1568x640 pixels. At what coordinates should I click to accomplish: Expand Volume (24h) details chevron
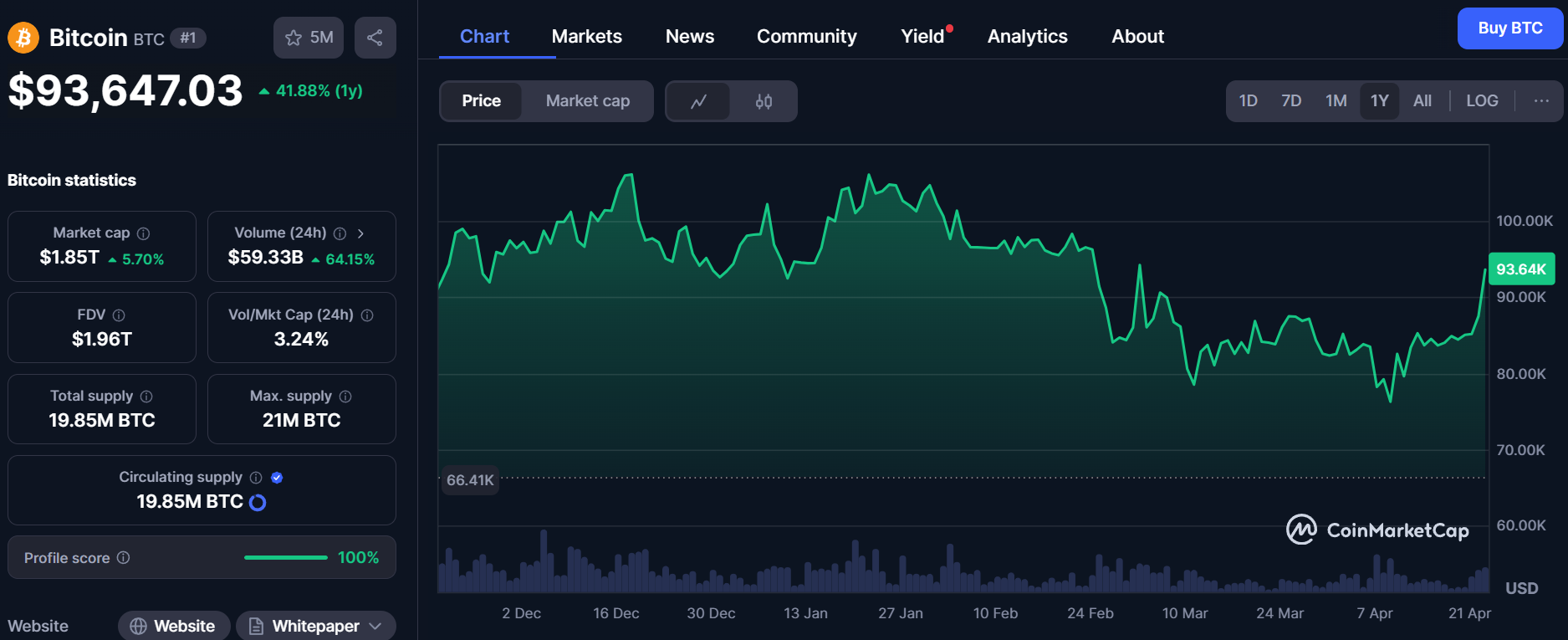point(360,233)
